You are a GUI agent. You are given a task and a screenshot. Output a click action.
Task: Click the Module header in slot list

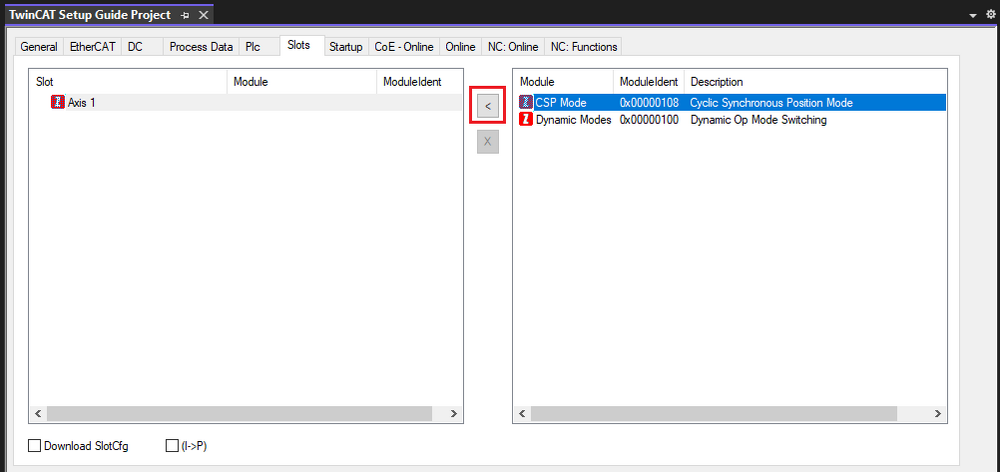[x=302, y=82]
